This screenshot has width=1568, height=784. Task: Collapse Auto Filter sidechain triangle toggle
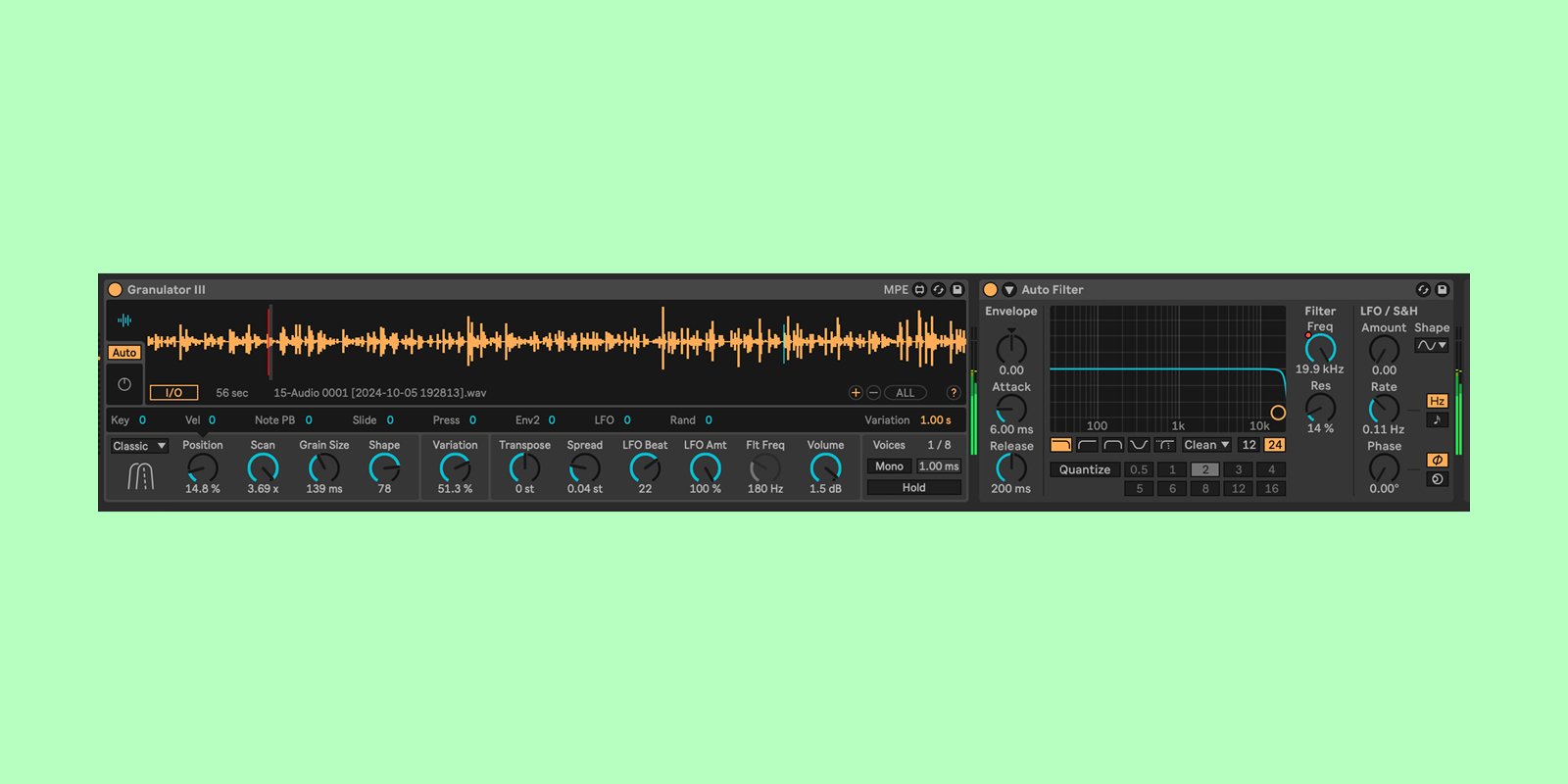point(1008,289)
